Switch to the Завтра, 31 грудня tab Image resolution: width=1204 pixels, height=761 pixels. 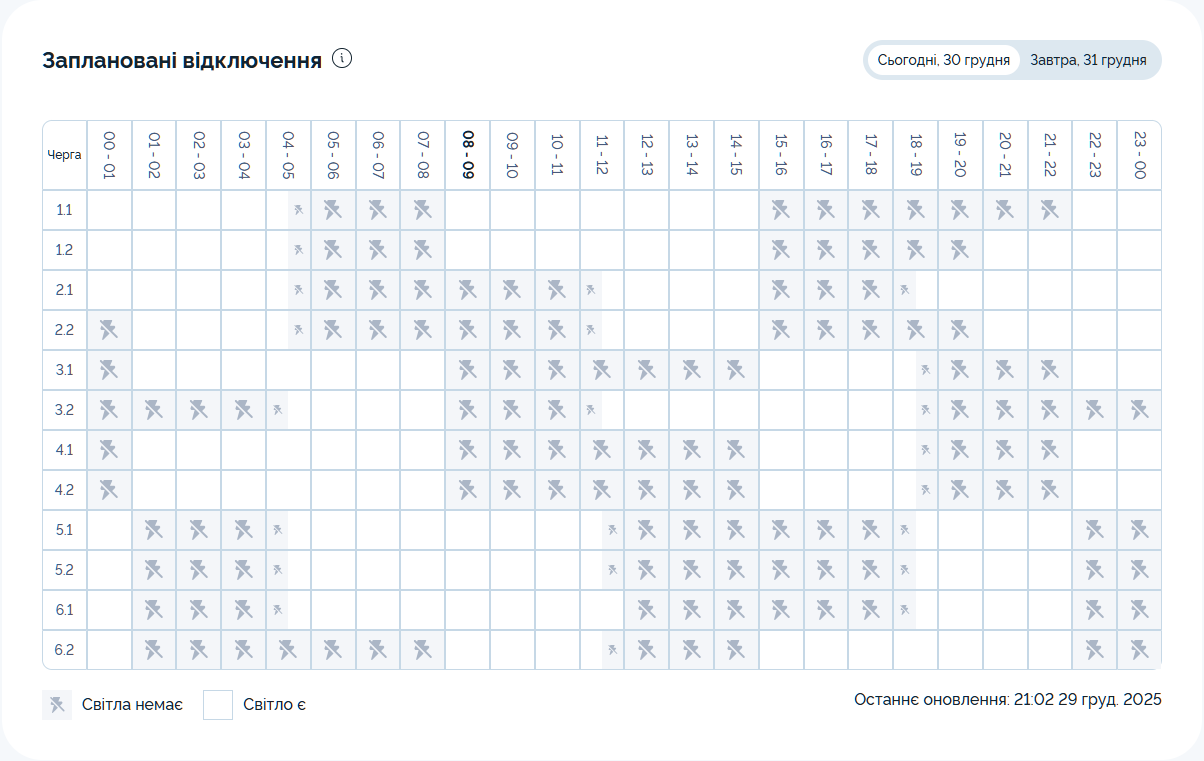coord(1088,60)
